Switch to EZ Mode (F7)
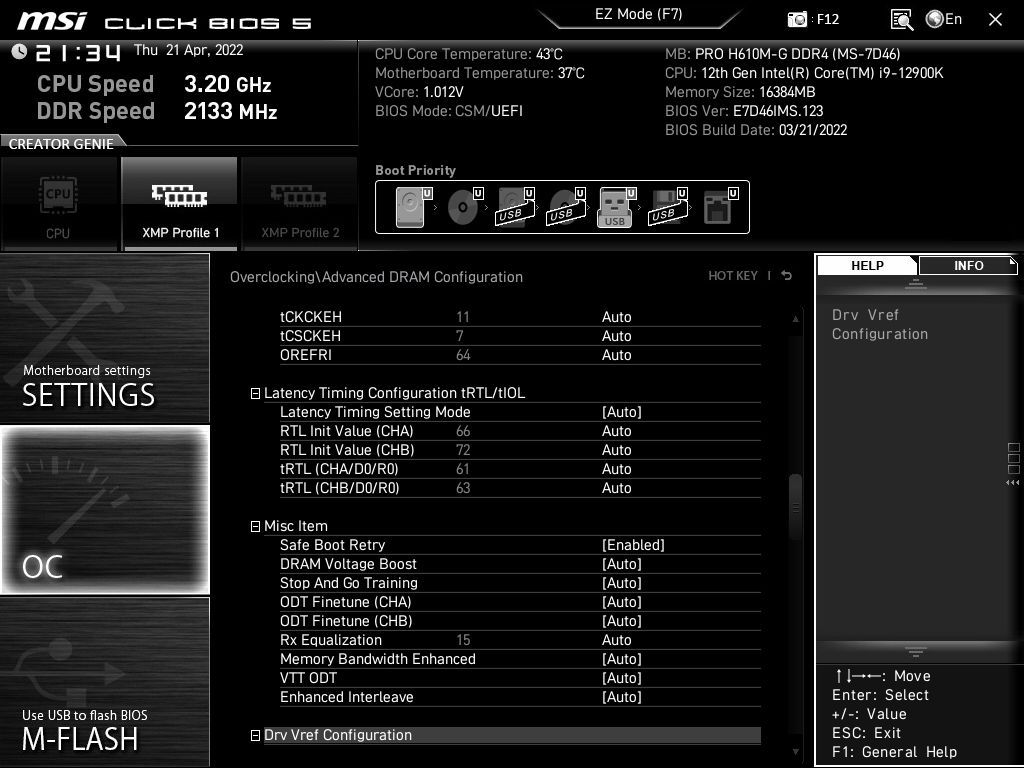 (x=639, y=14)
